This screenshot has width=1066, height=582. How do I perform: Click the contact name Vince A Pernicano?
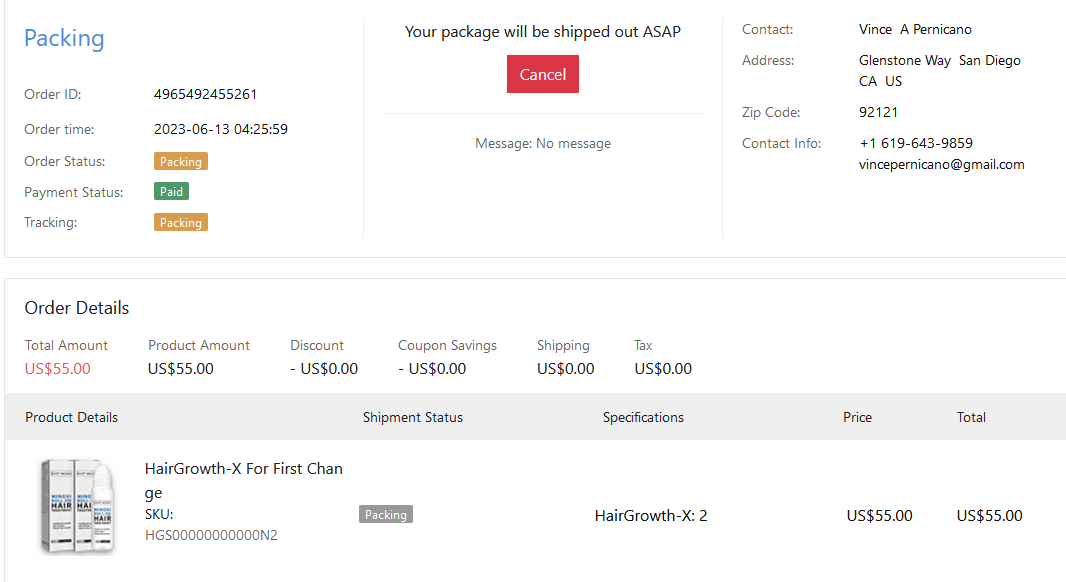[x=914, y=30]
